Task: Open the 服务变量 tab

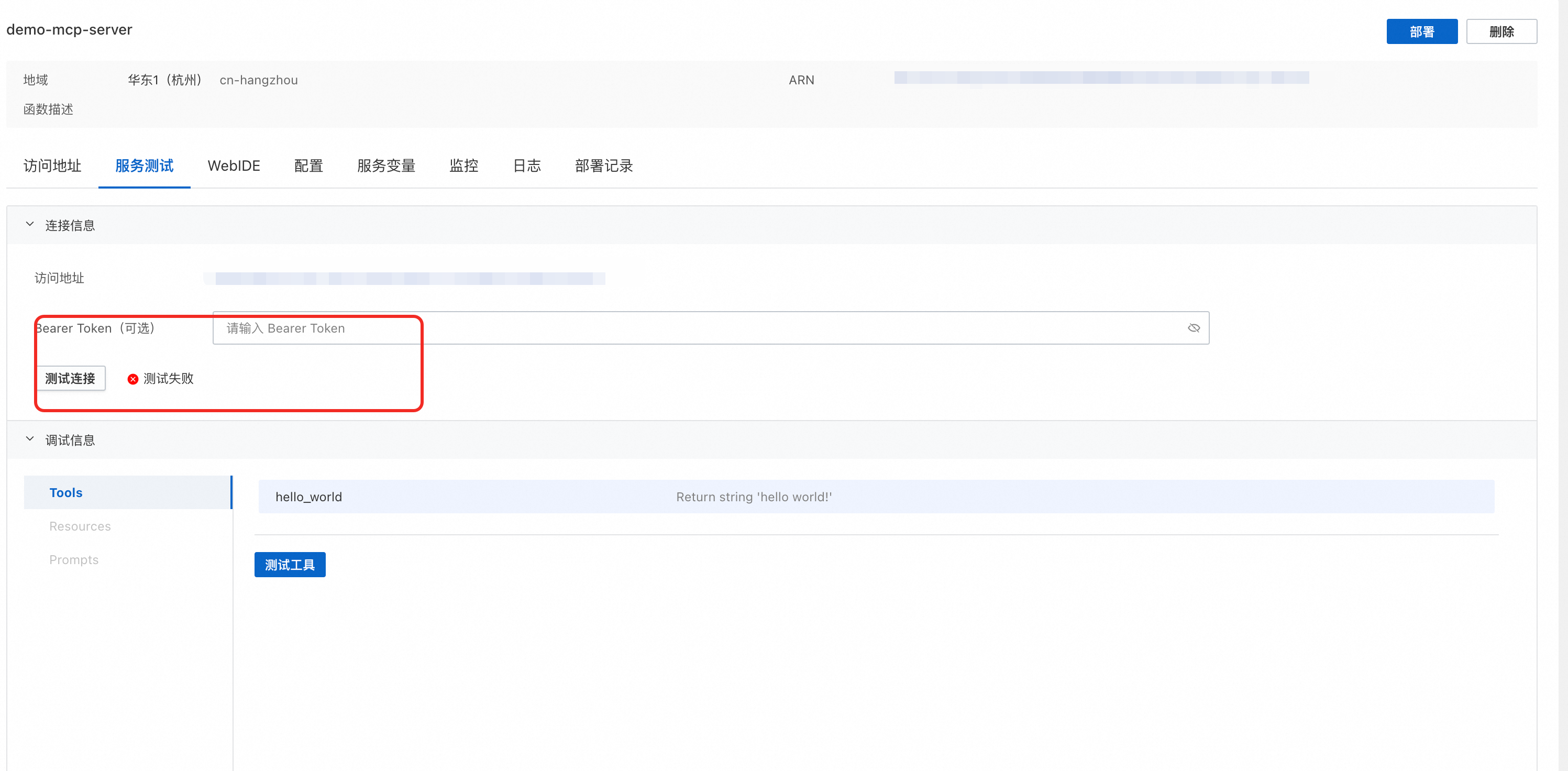Action: click(x=386, y=166)
